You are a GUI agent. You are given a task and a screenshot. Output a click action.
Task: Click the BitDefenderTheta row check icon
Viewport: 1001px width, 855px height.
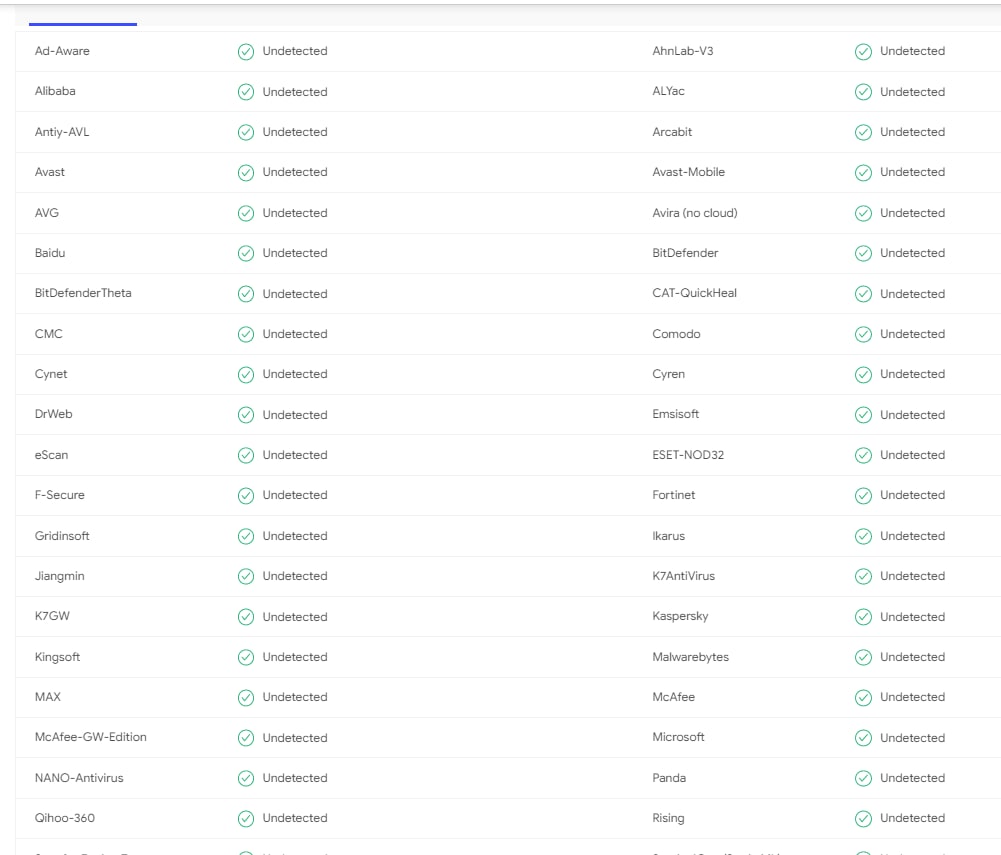pos(246,294)
